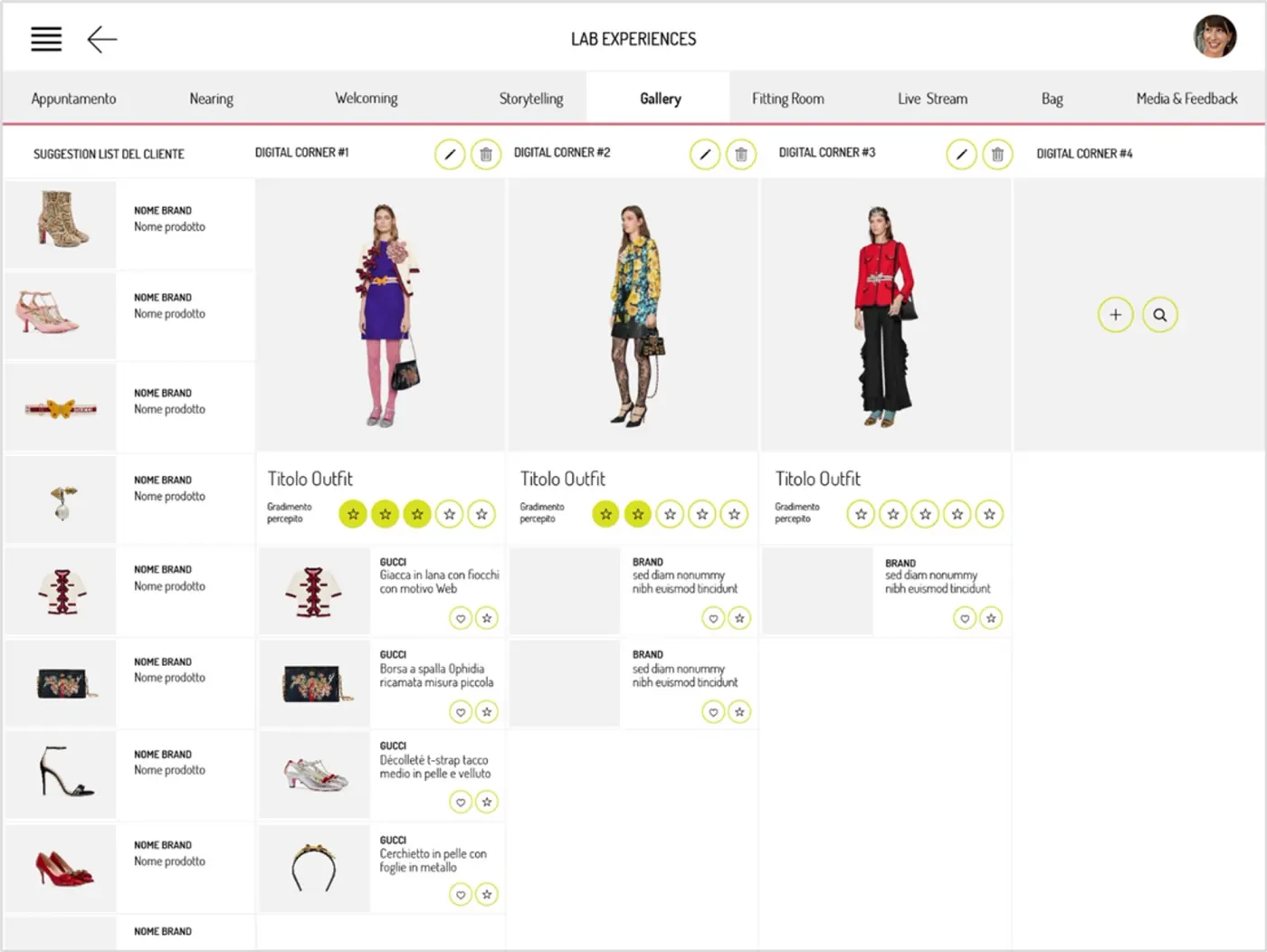Screen dimensions: 1267x952
Task: Select the red pumps suggestion item
Action: click(x=129, y=867)
